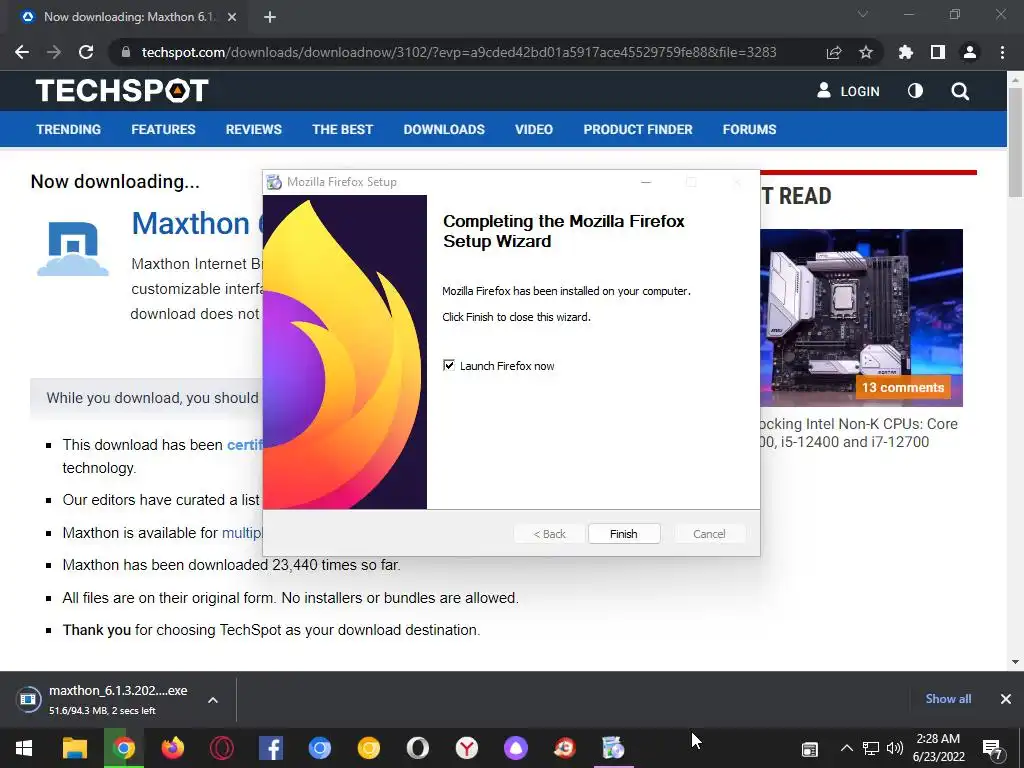Open File Explorer from taskbar
Screen dimensions: 1024x768
pyautogui.click(x=74, y=748)
